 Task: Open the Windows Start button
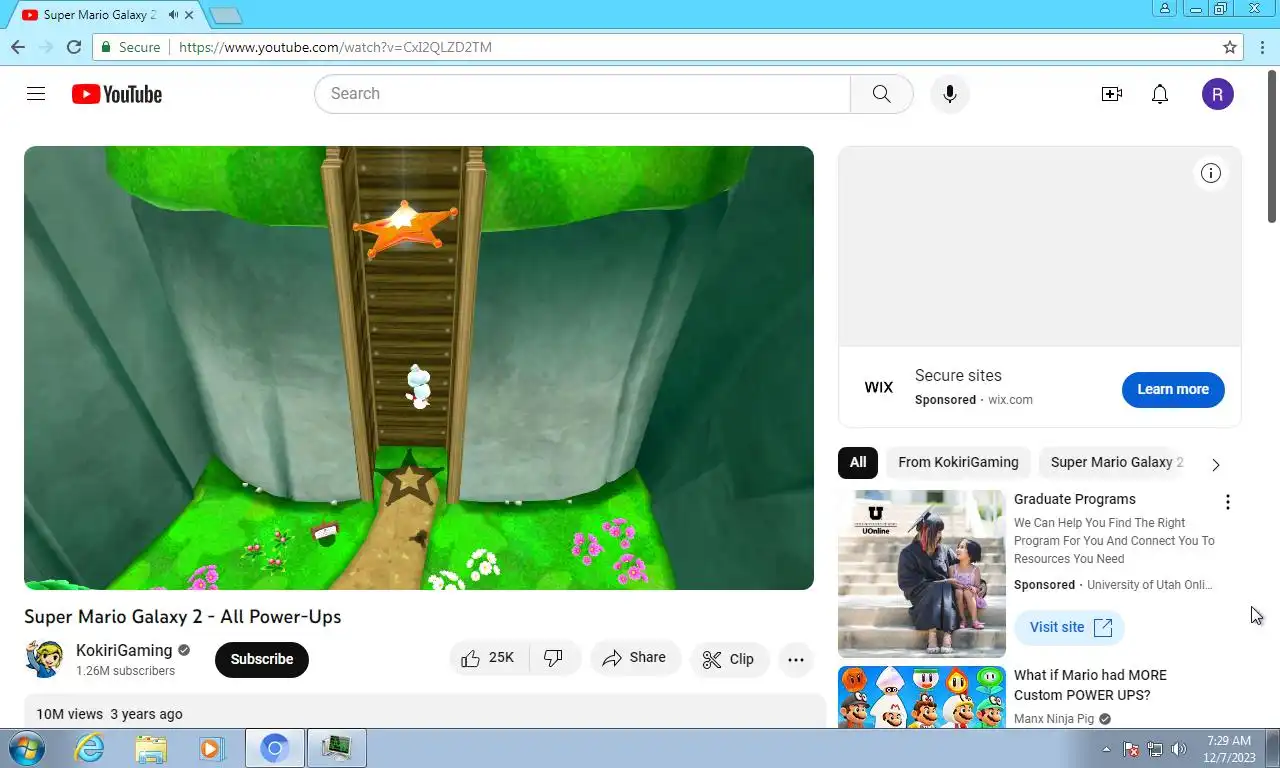coord(26,748)
